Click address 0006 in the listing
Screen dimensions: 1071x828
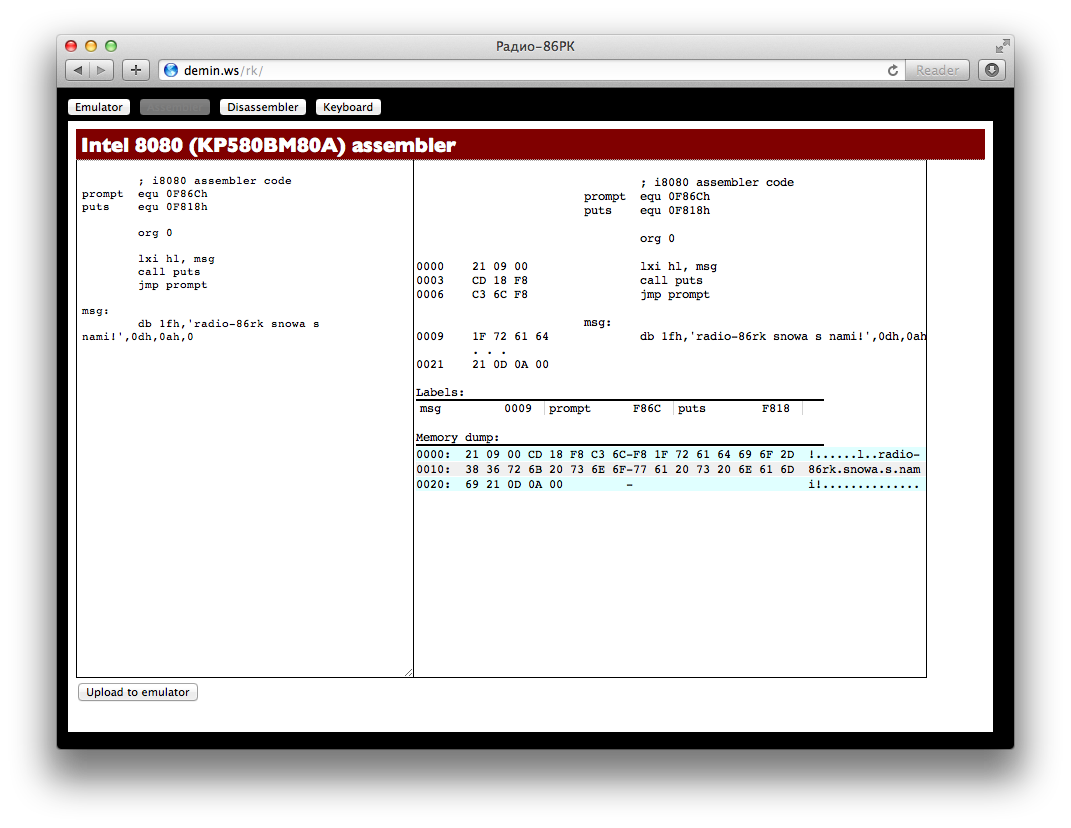tap(430, 294)
